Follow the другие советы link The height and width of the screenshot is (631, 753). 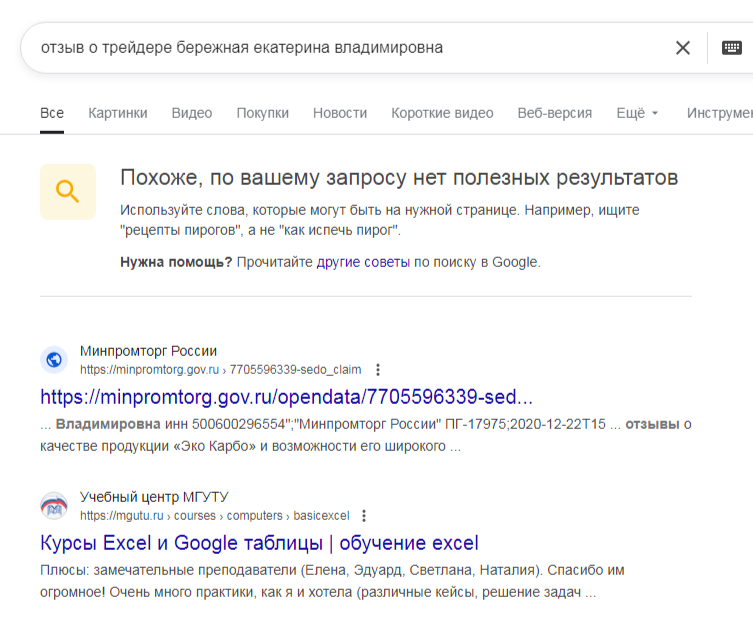363,262
